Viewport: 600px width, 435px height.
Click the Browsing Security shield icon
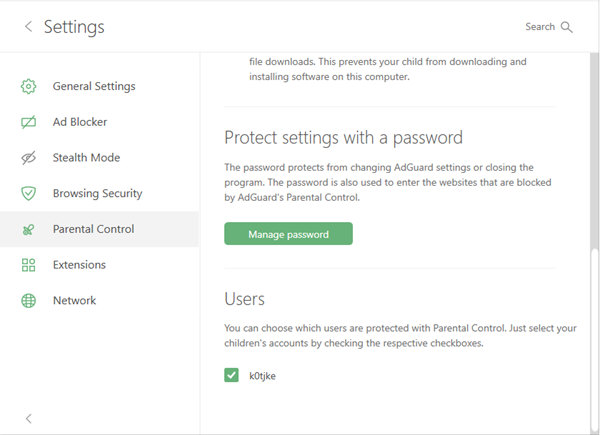click(28, 193)
